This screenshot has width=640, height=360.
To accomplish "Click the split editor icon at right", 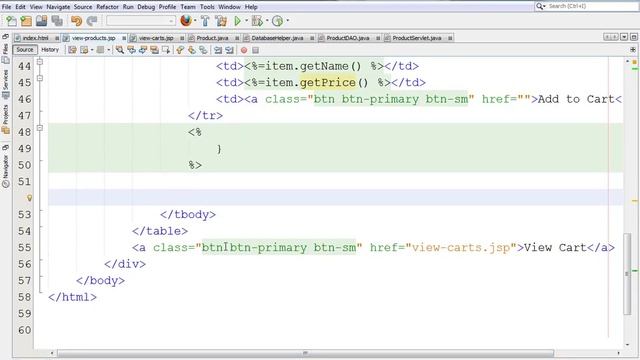I will [x=633, y=50].
